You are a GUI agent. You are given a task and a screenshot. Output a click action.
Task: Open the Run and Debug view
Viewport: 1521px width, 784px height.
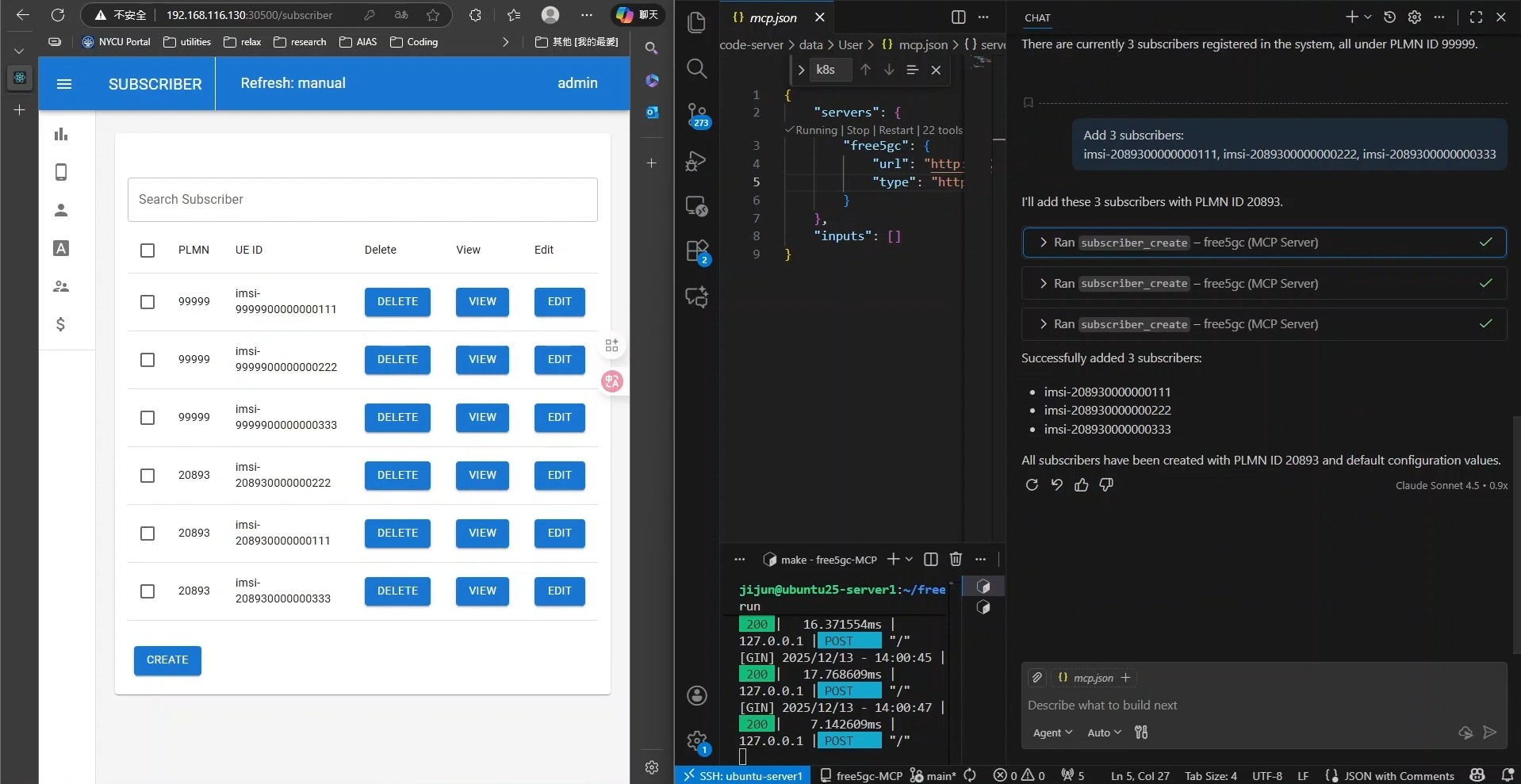coord(696,161)
